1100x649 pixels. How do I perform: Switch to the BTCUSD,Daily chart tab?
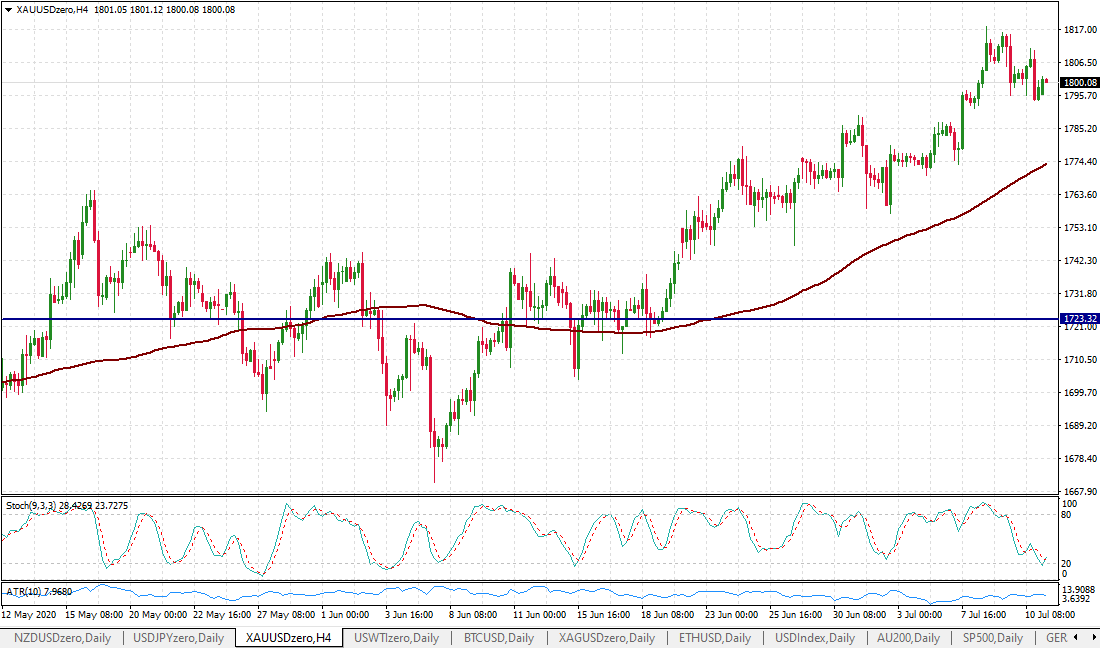497,638
